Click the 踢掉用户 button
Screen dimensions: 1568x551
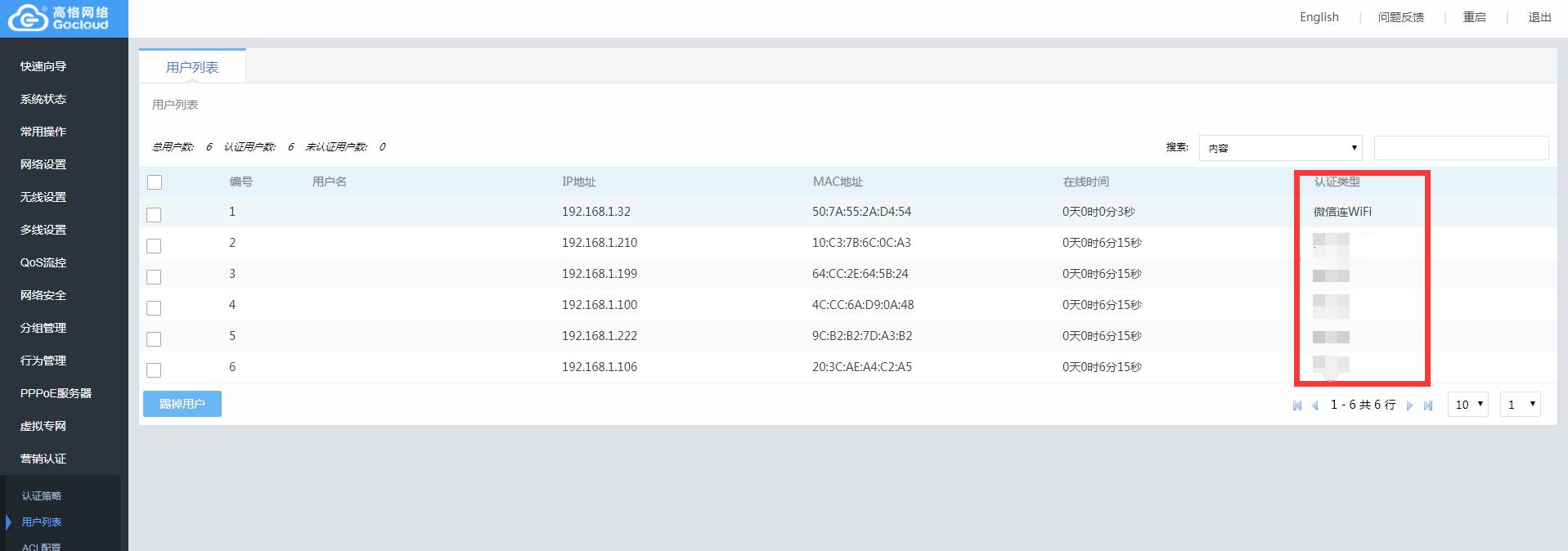tap(182, 404)
